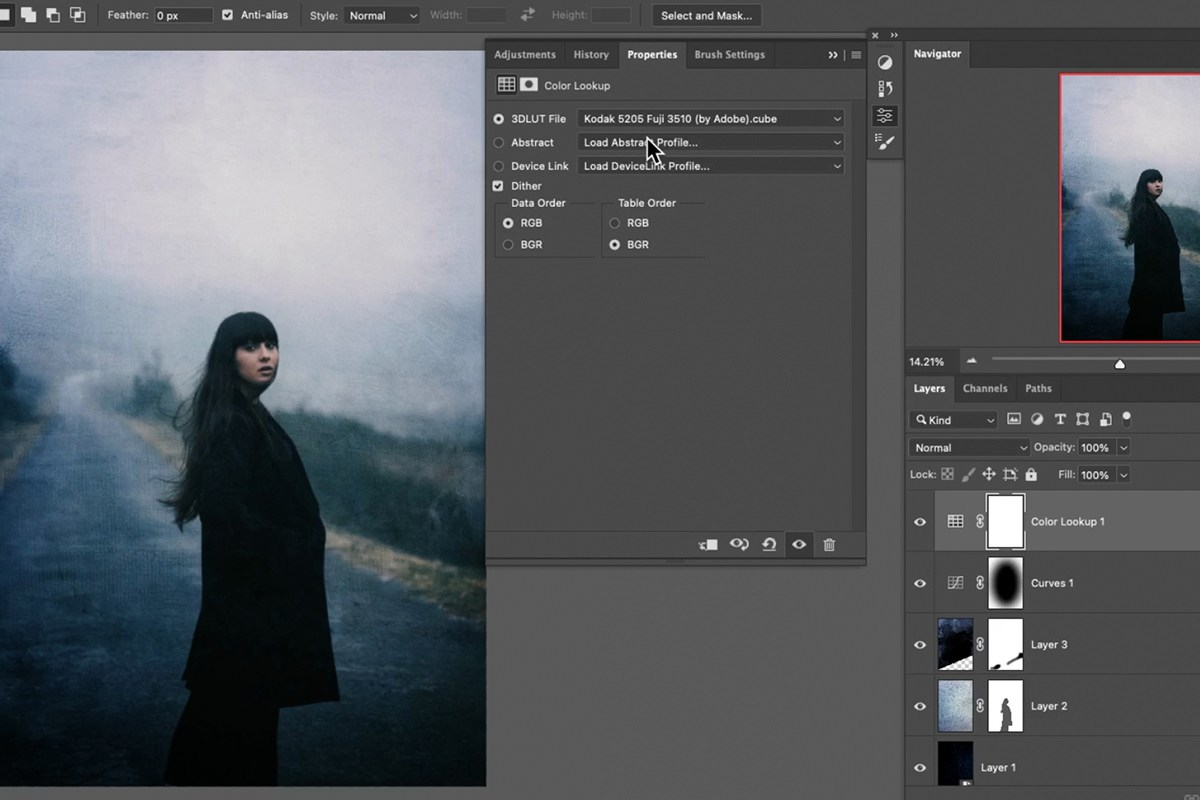The image size is (1200, 800).
Task: Switch to the Paths tab
Action: [x=1039, y=388]
